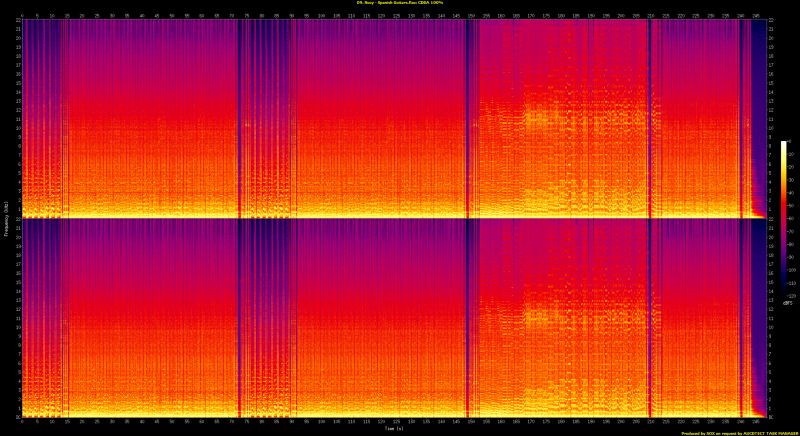Click the 245 s tick on top time axis

[x=757, y=16]
